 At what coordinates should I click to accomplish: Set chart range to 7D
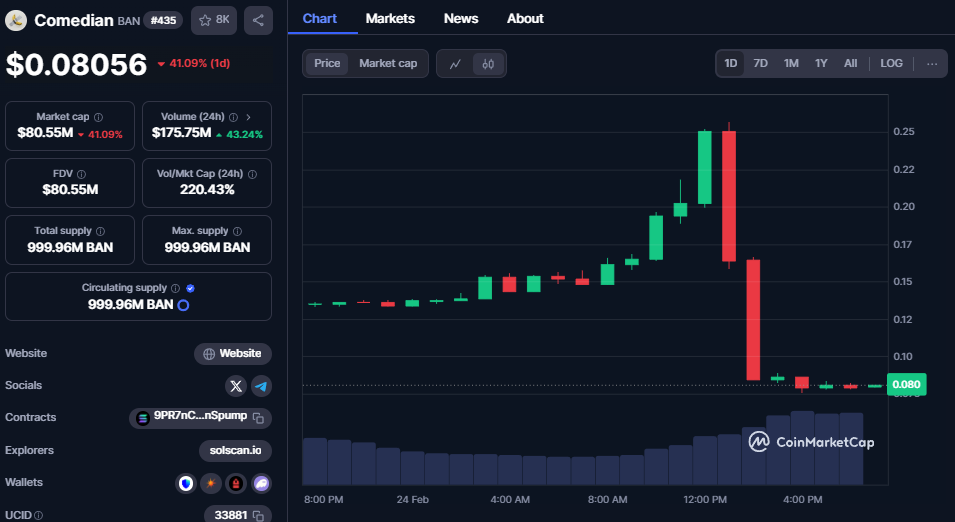(x=760, y=63)
